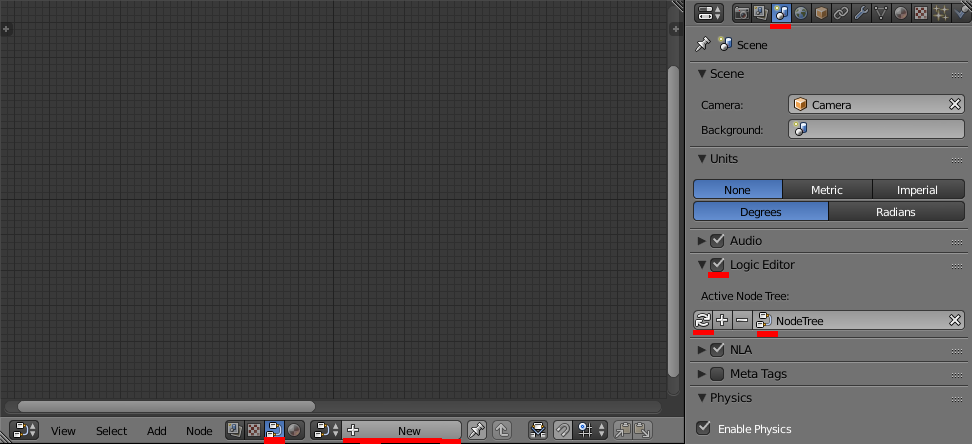Select the Texture checkerboard properties tab
Screen dimensions: 972x444
click(921, 12)
